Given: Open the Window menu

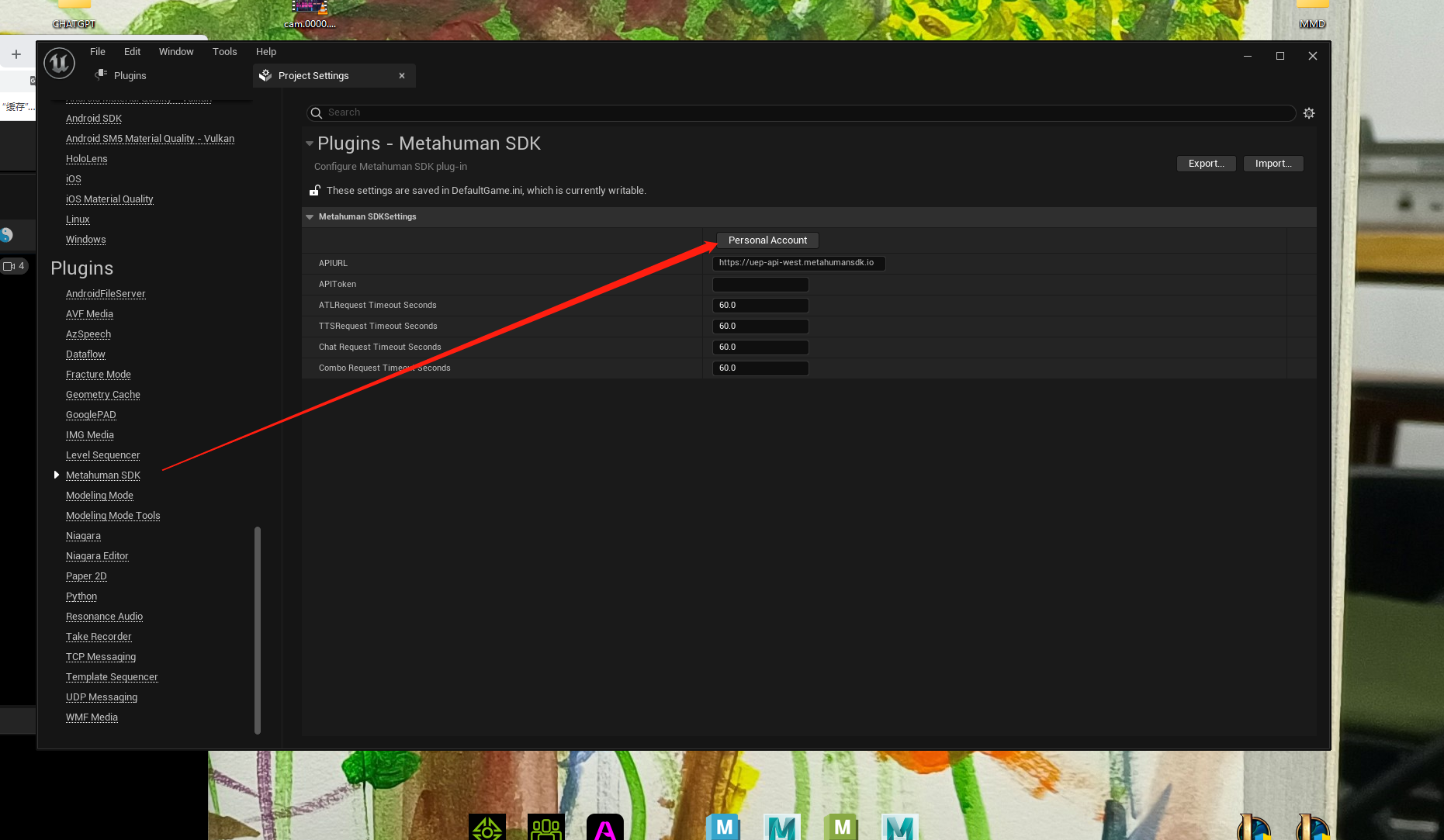Looking at the screenshot, I should point(176,52).
